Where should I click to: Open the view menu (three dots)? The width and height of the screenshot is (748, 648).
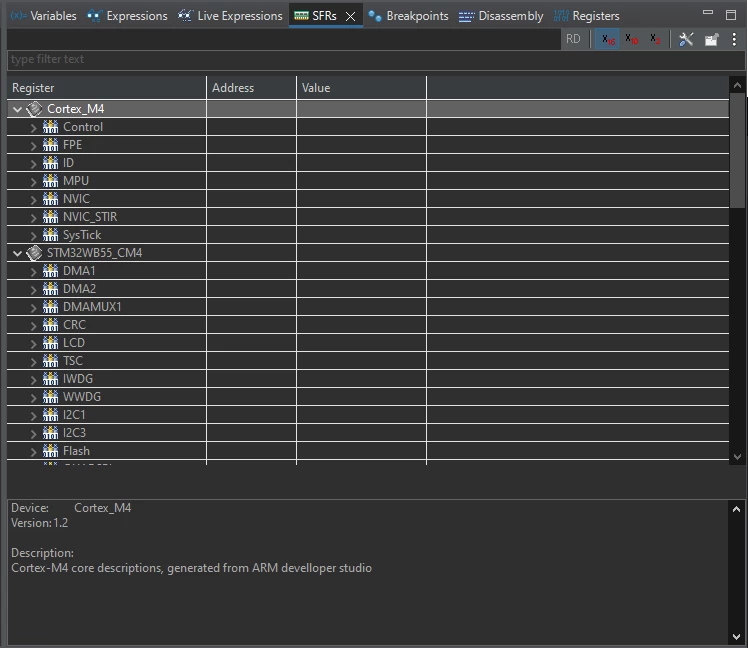734,39
